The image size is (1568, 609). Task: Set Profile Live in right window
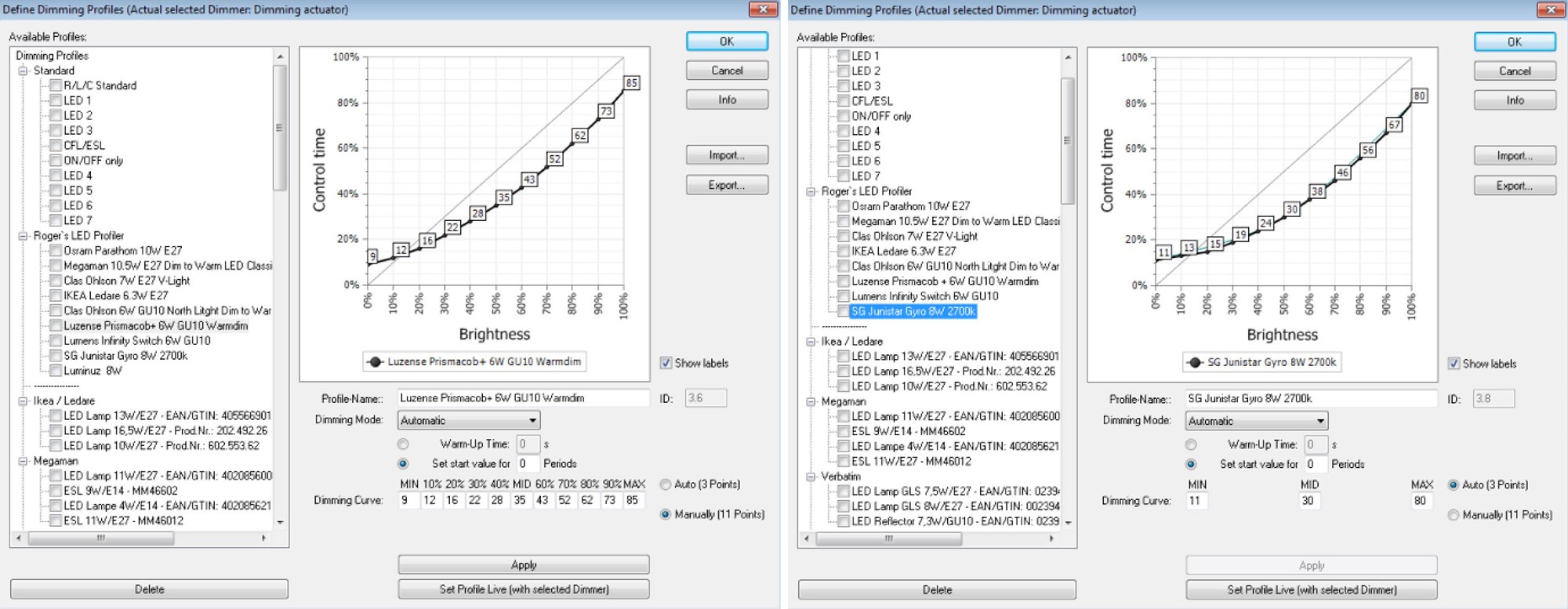tap(1312, 590)
